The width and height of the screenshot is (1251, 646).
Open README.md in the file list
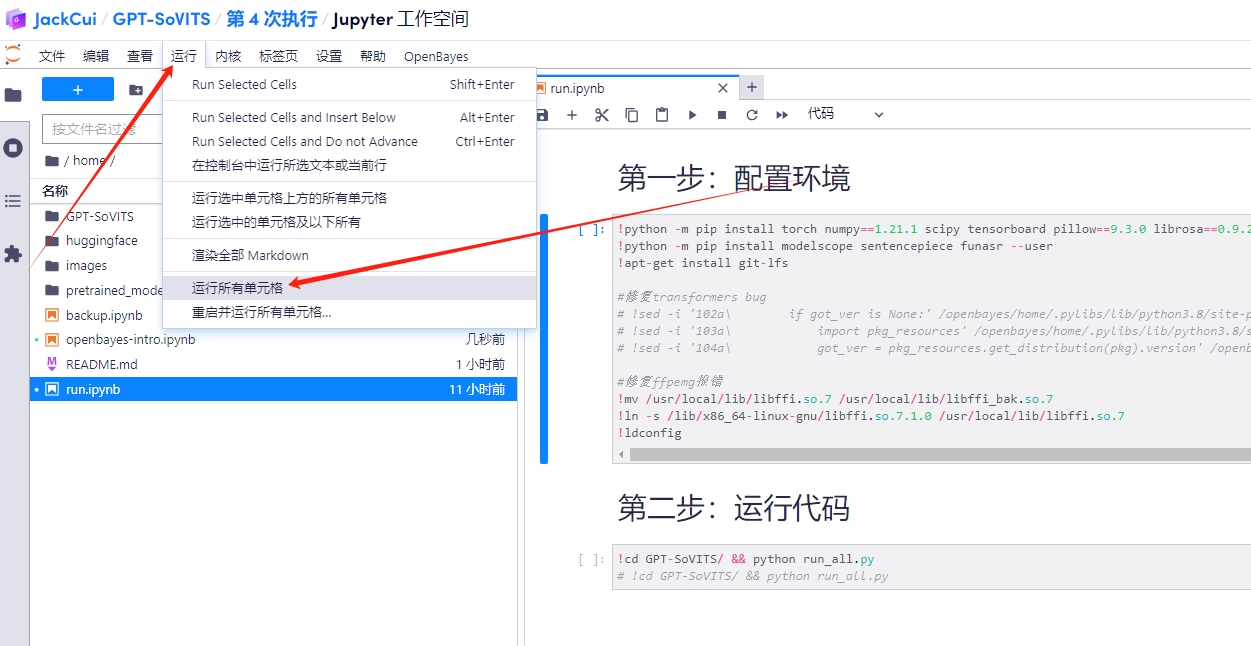coord(273,365)
